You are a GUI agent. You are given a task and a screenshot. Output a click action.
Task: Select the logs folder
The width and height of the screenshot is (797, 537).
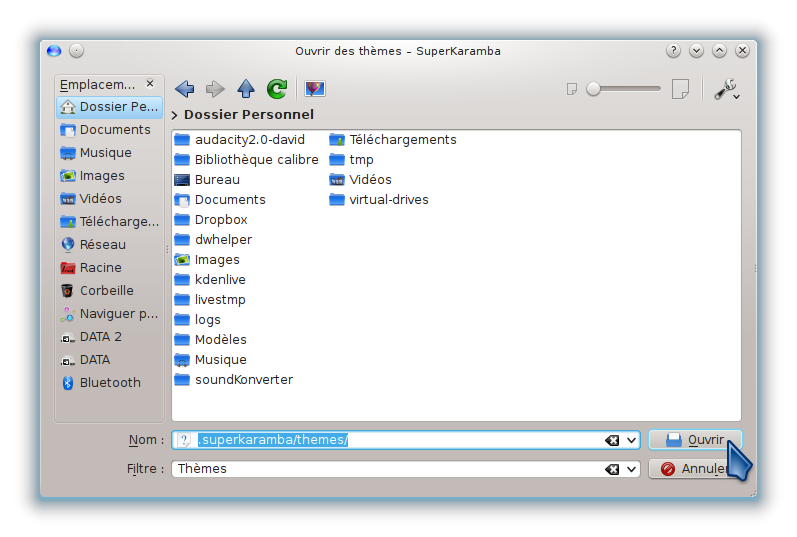tap(197, 319)
